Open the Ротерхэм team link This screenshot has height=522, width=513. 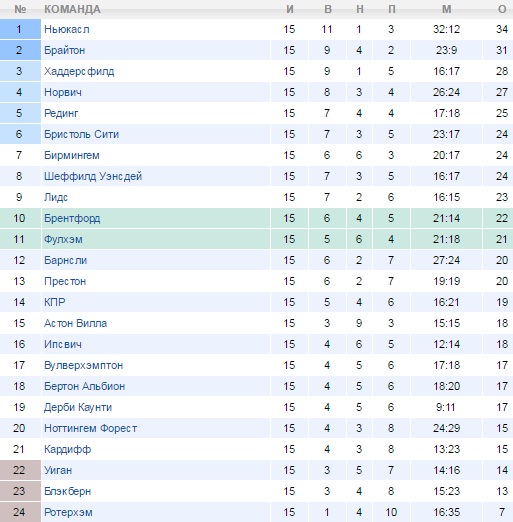pyautogui.click(x=68, y=512)
